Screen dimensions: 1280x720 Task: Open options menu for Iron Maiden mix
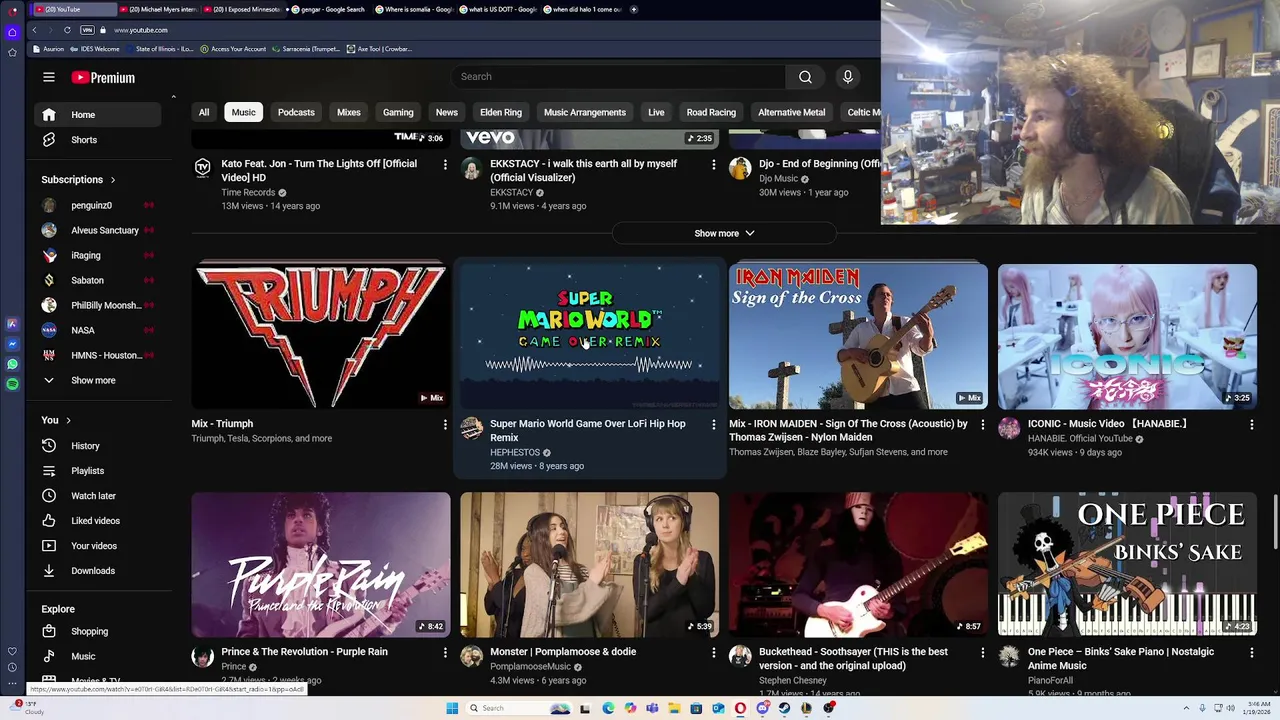[982, 424]
